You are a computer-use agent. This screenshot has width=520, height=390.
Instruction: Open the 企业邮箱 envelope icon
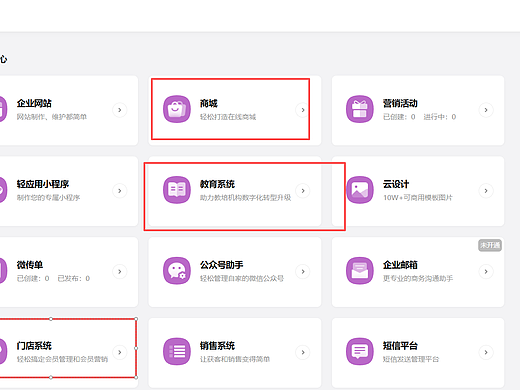tap(360, 271)
